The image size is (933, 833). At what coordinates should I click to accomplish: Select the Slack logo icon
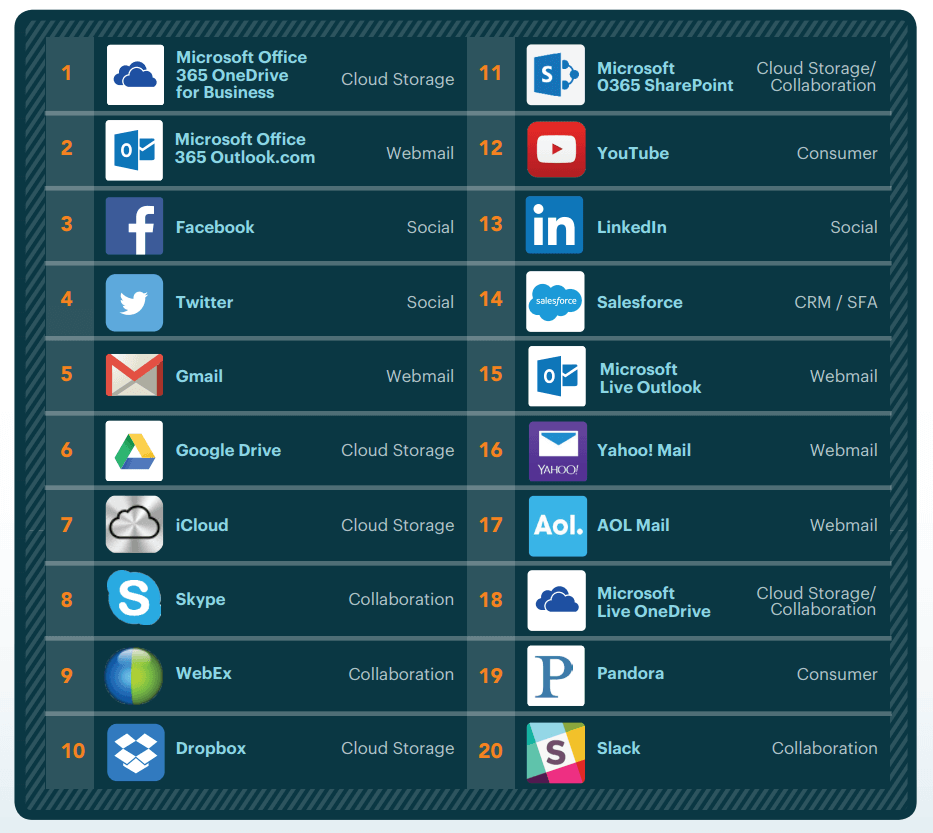tap(556, 753)
